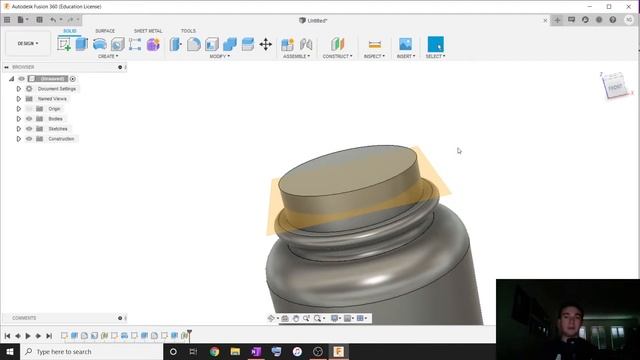Collapse the root component tree

point(11,79)
